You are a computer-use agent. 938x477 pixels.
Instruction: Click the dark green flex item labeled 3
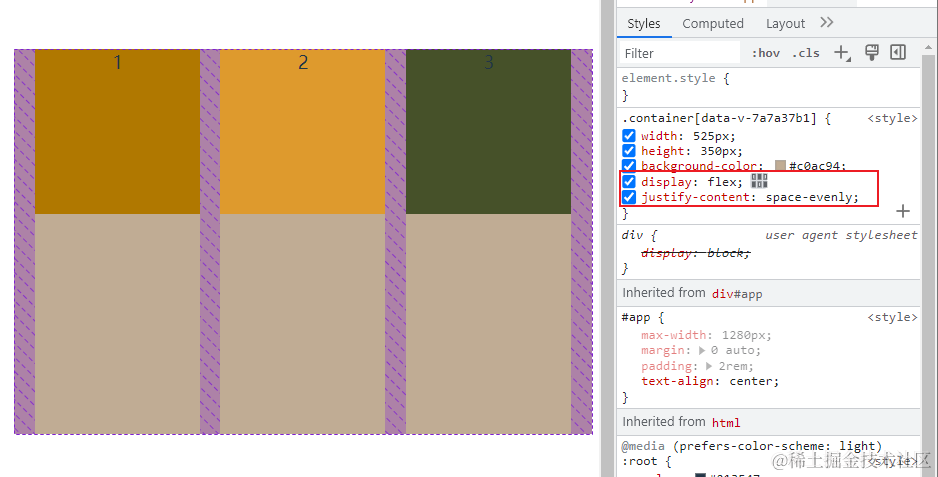click(x=488, y=132)
